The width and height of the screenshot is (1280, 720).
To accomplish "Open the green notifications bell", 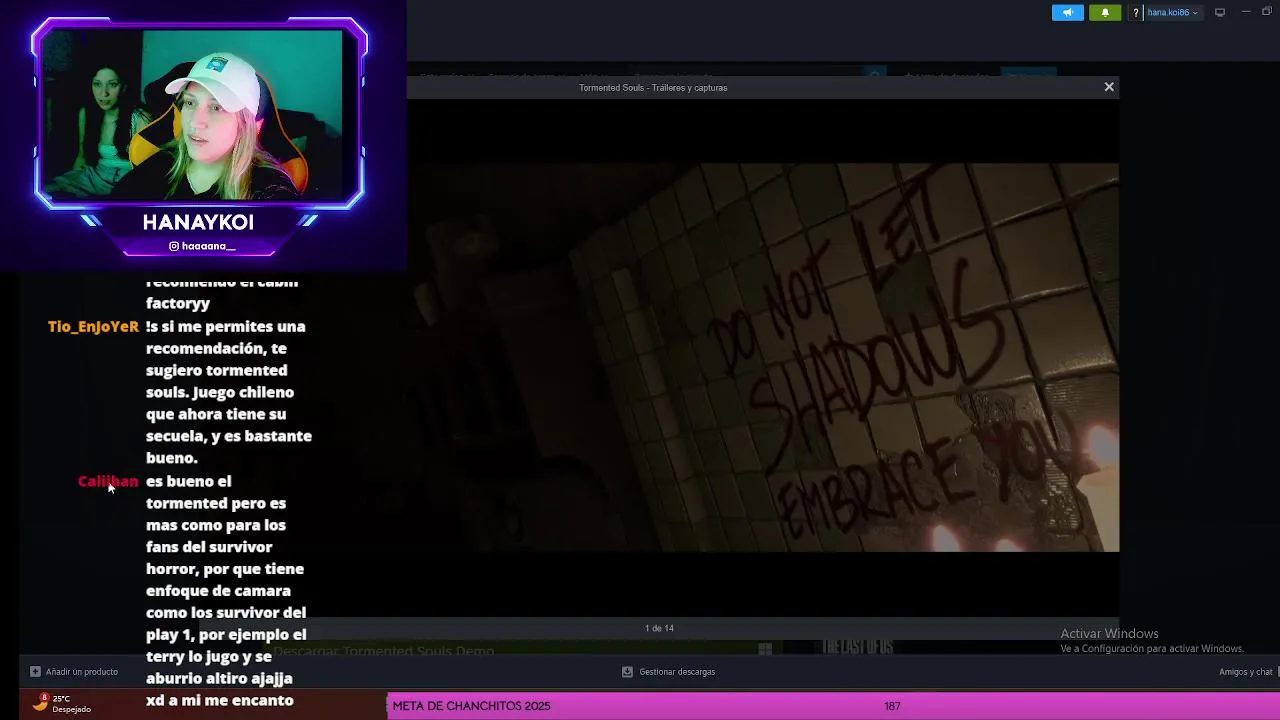I will point(1105,12).
